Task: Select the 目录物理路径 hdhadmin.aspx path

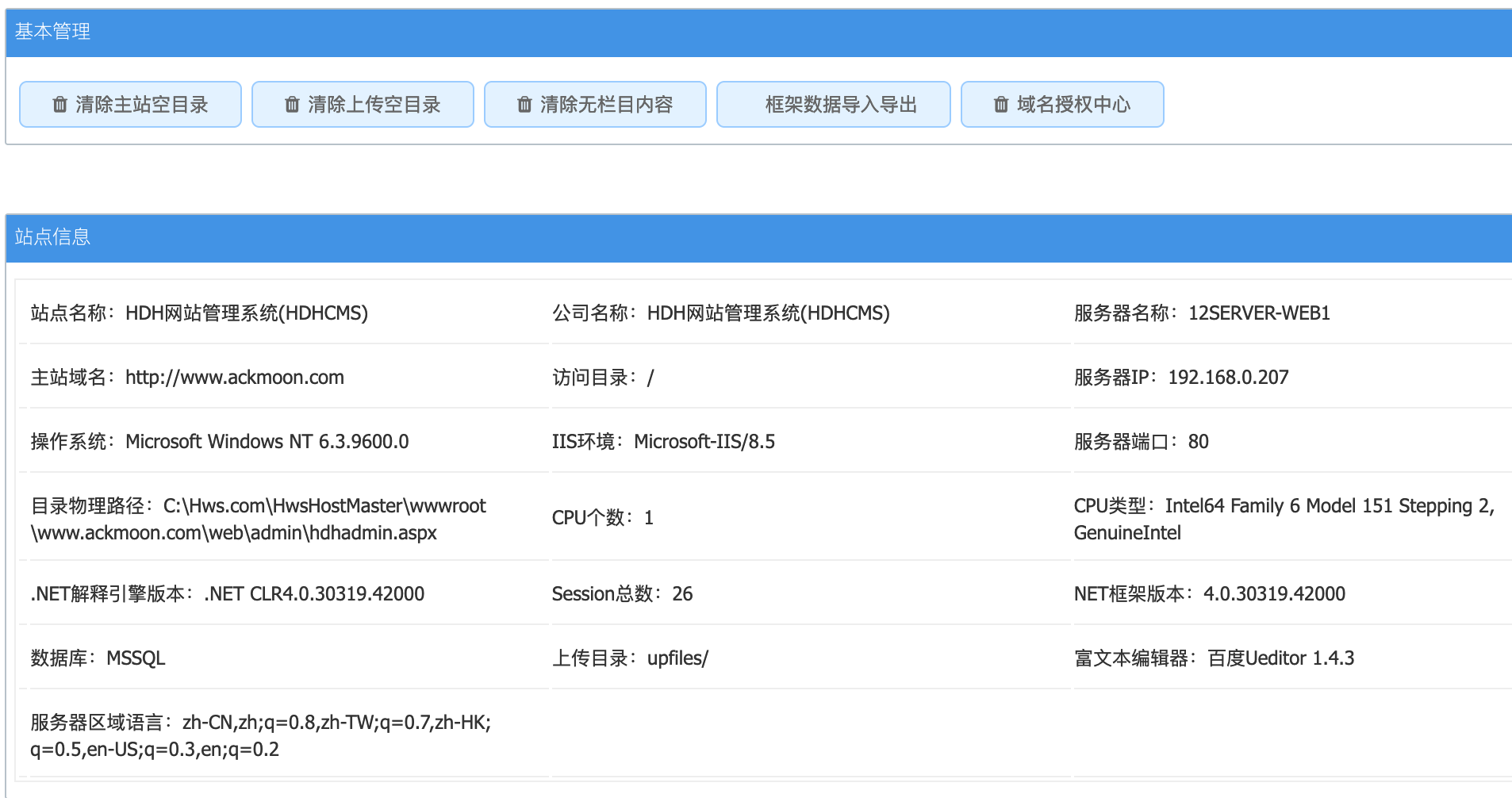Action: (x=258, y=520)
